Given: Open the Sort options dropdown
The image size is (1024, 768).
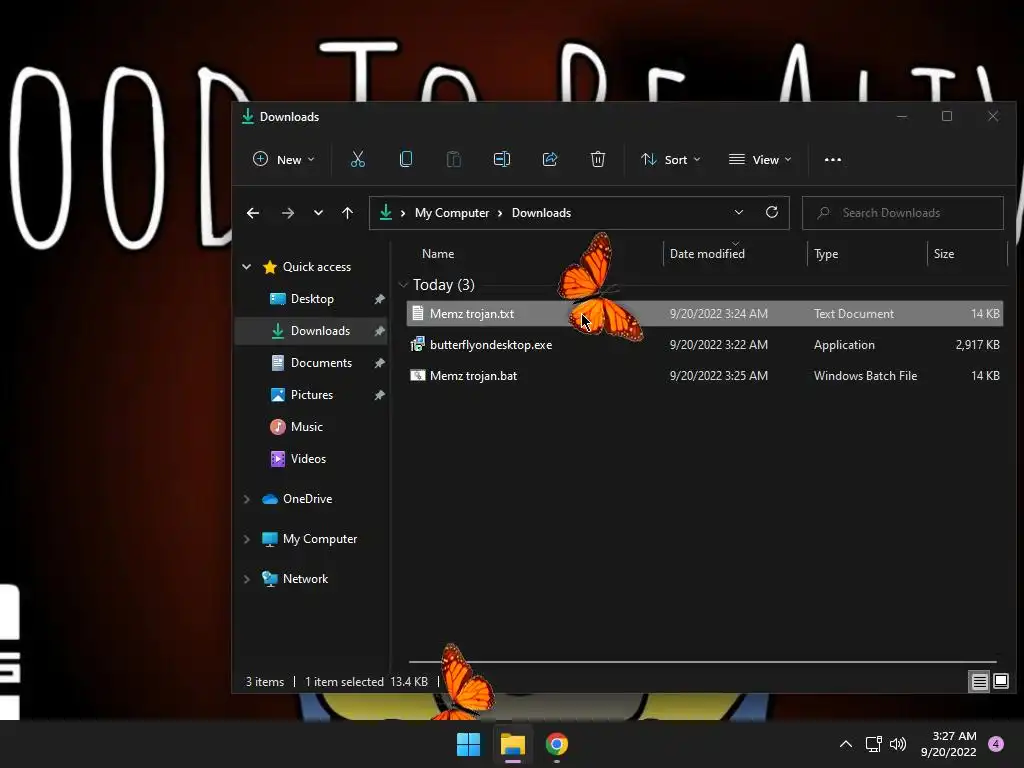Looking at the screenshot, I should tap(671, 159).
